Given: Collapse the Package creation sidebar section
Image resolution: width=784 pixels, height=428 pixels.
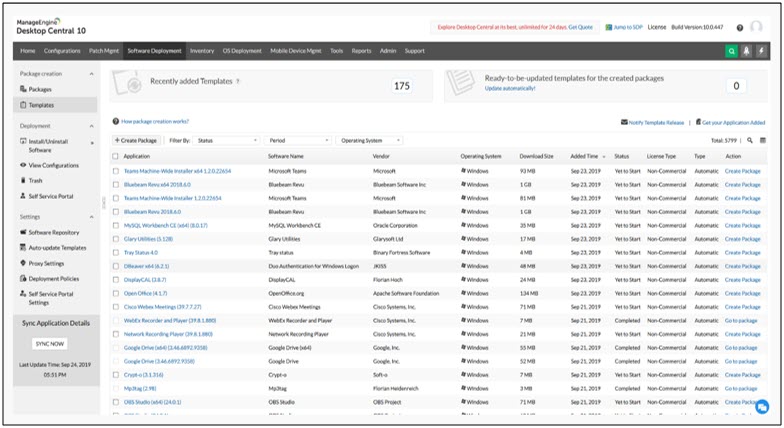Looking at the screenshot, I should (91, 74).
